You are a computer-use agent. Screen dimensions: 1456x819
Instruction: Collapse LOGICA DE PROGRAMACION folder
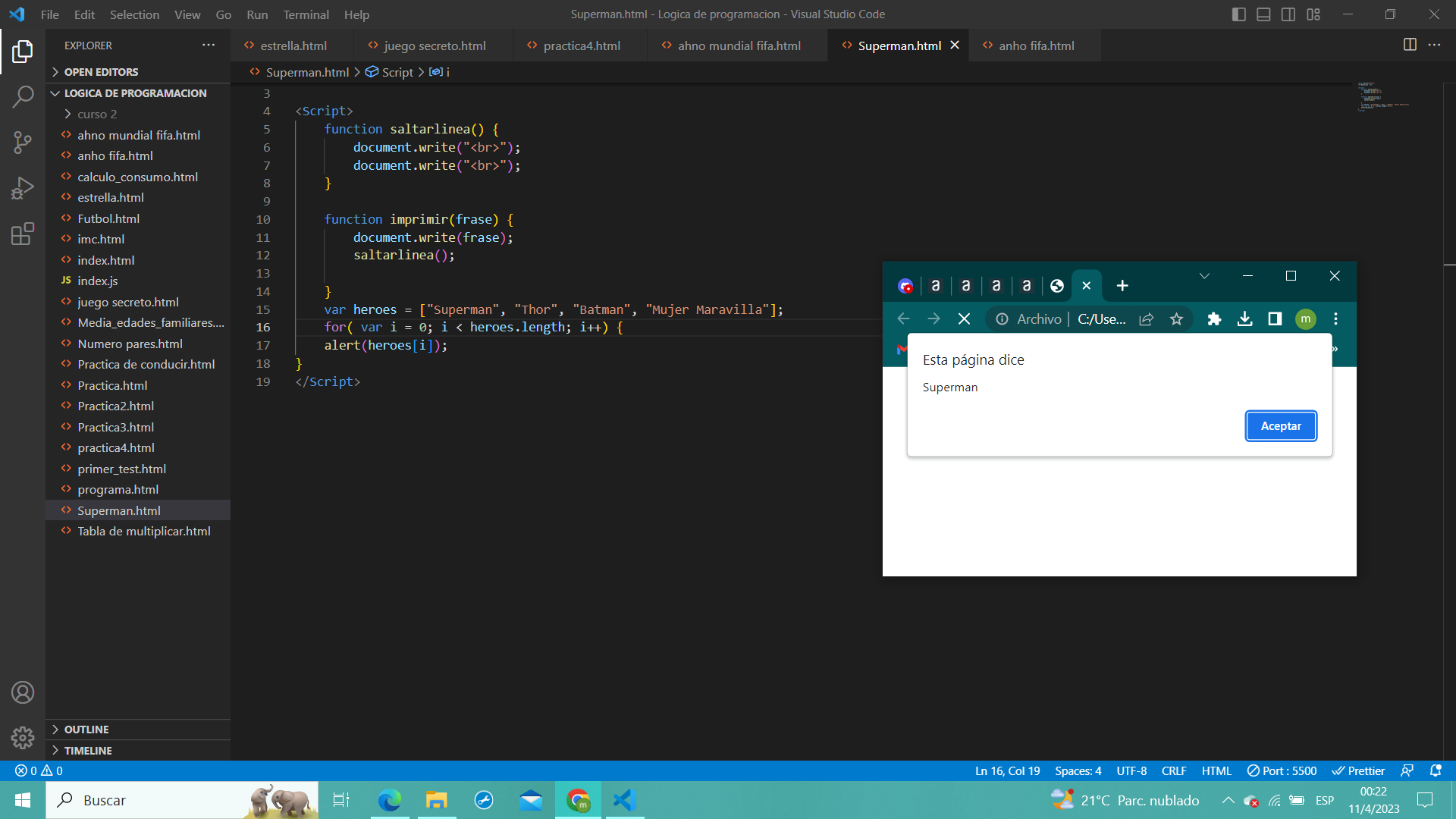135,93
